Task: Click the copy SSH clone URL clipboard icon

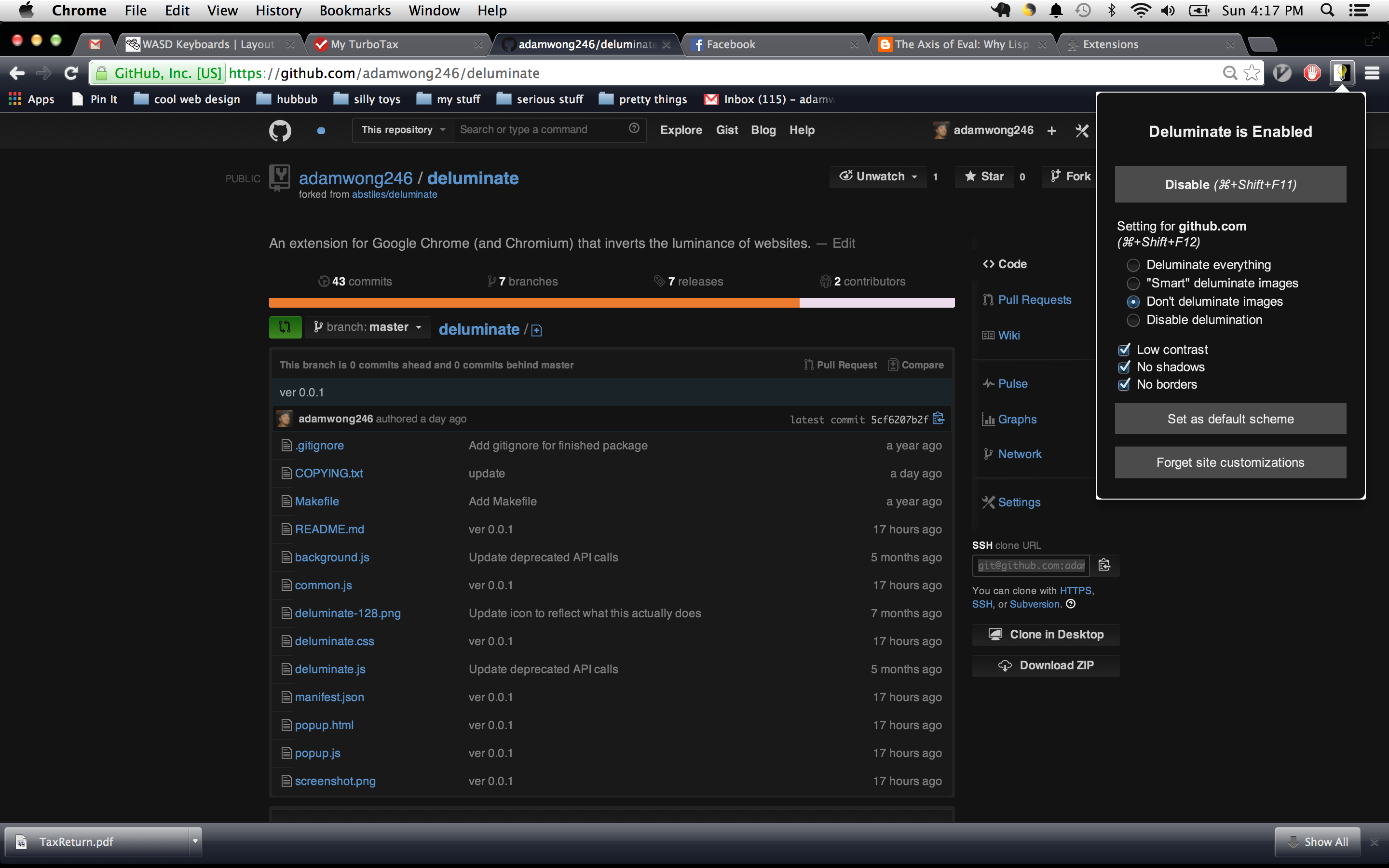Action: [1104, 565]
